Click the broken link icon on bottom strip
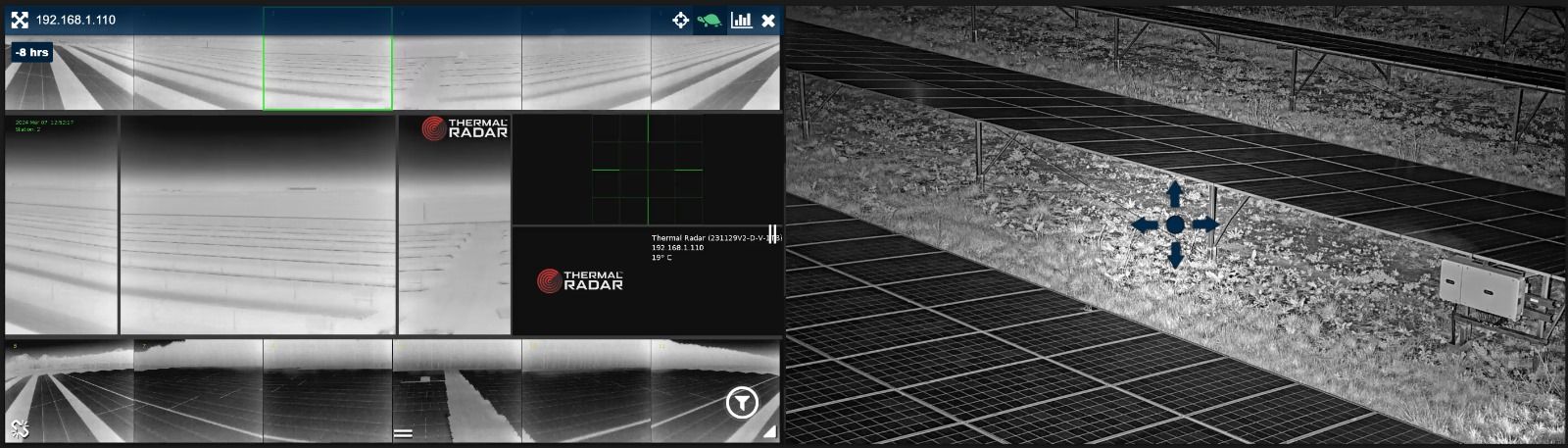The image size is (1568, 448). (x=19, y=427)
